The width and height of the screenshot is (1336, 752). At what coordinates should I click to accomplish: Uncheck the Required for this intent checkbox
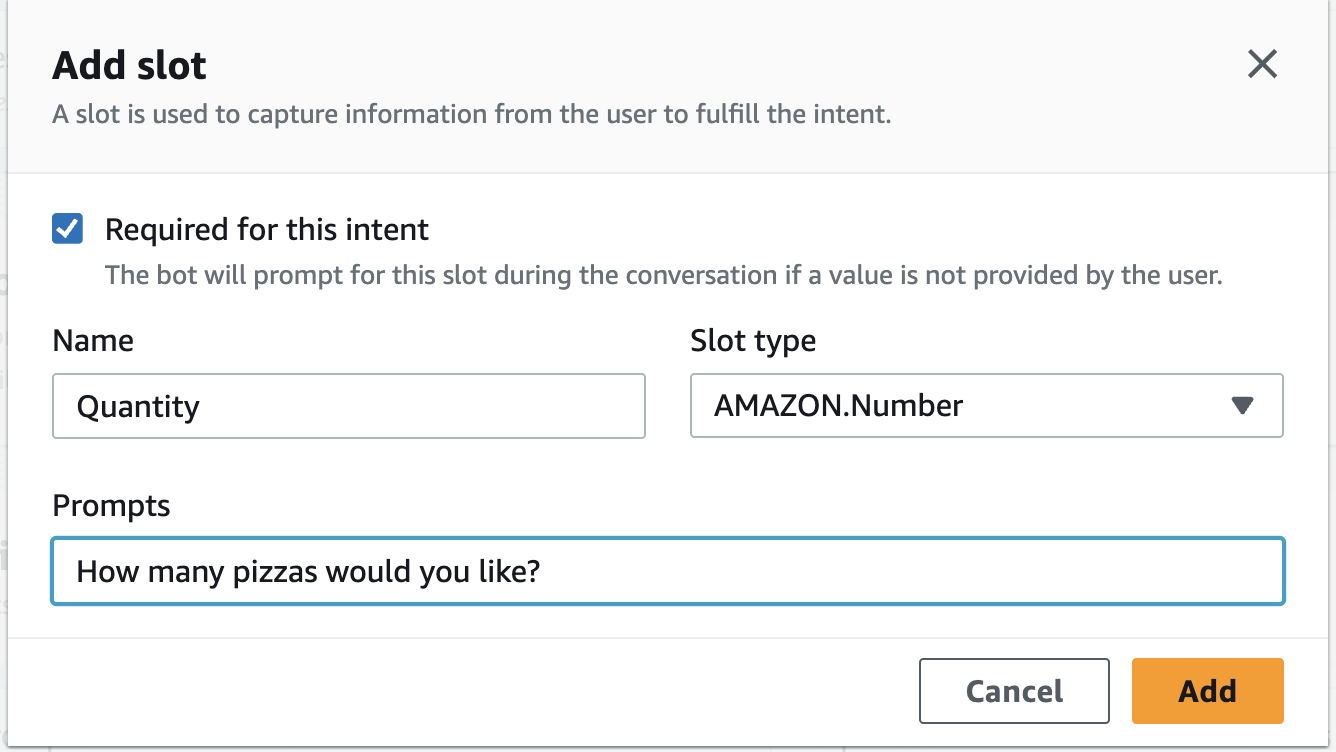click(x=68, y=230)
